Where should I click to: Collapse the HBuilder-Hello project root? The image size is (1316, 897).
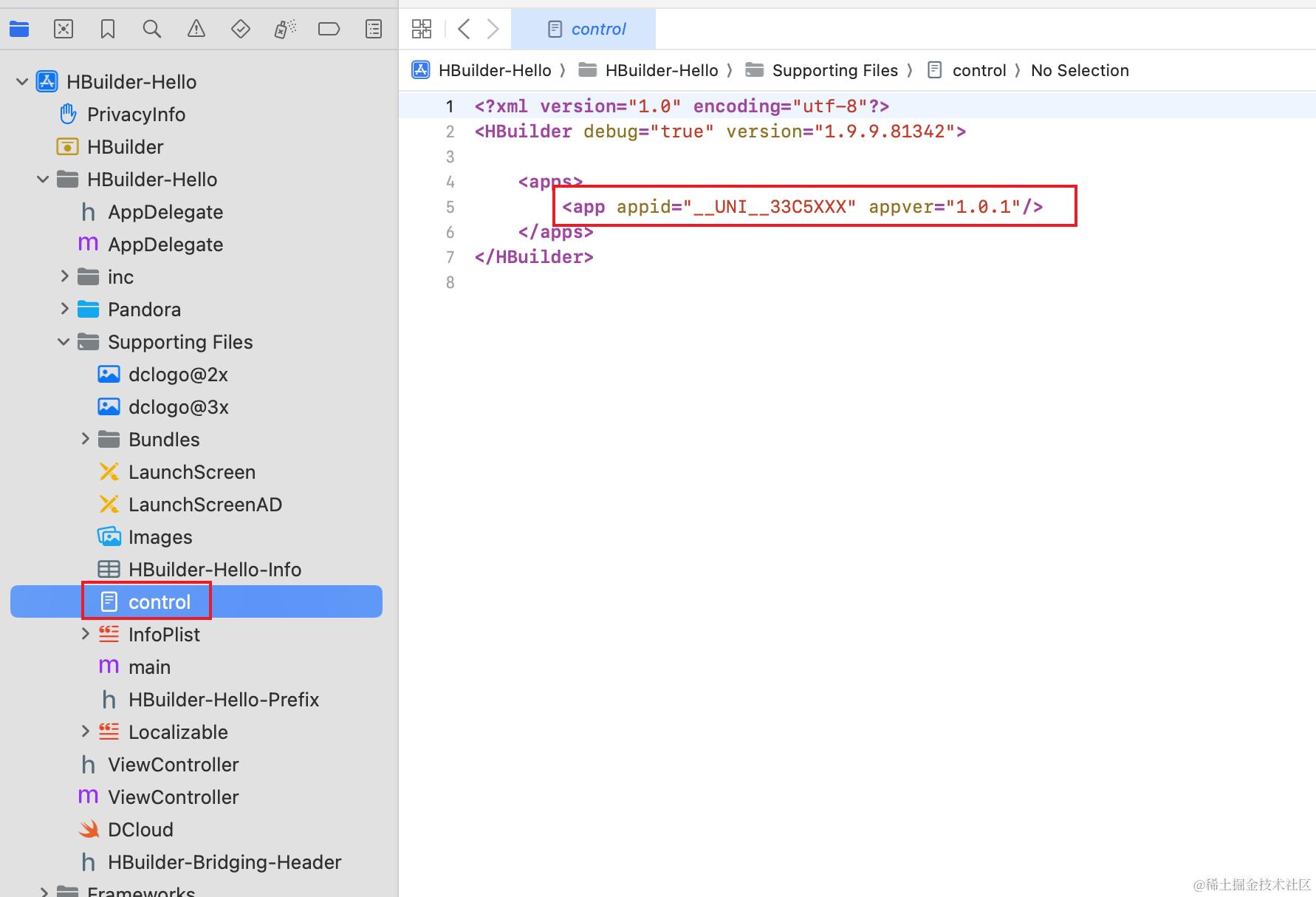[22, 82]
